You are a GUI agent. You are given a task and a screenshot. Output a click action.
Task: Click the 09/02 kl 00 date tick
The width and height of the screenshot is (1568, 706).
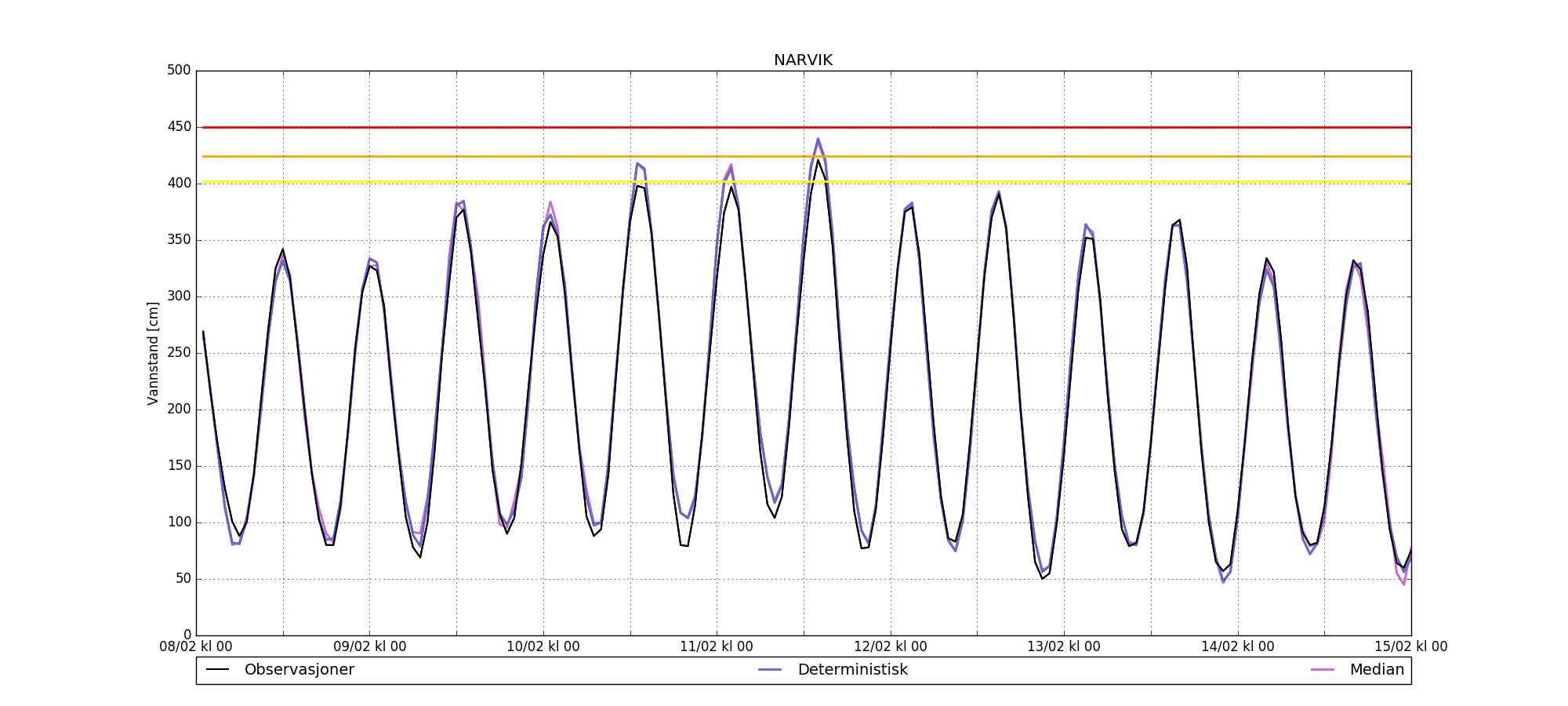[369, 647]
